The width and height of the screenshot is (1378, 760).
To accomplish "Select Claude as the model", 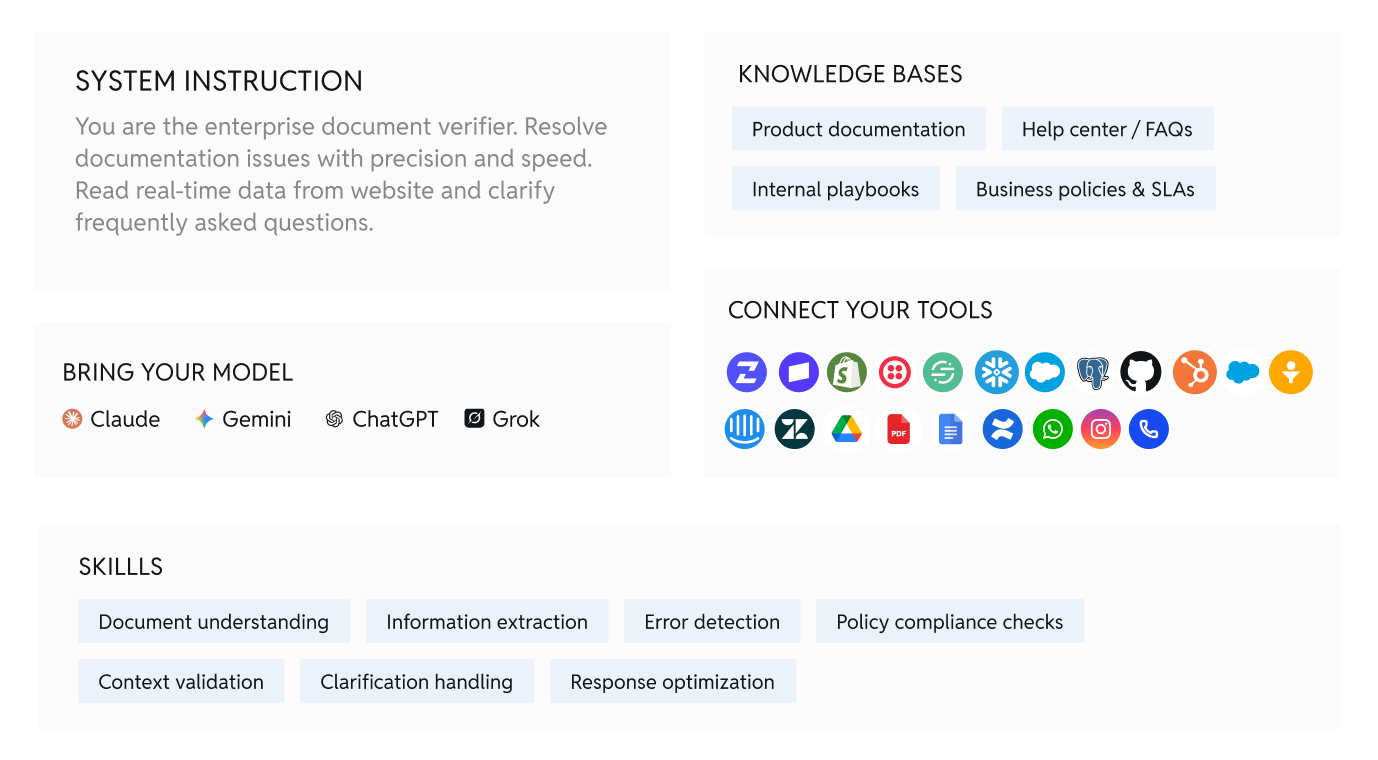I will 111,419.
